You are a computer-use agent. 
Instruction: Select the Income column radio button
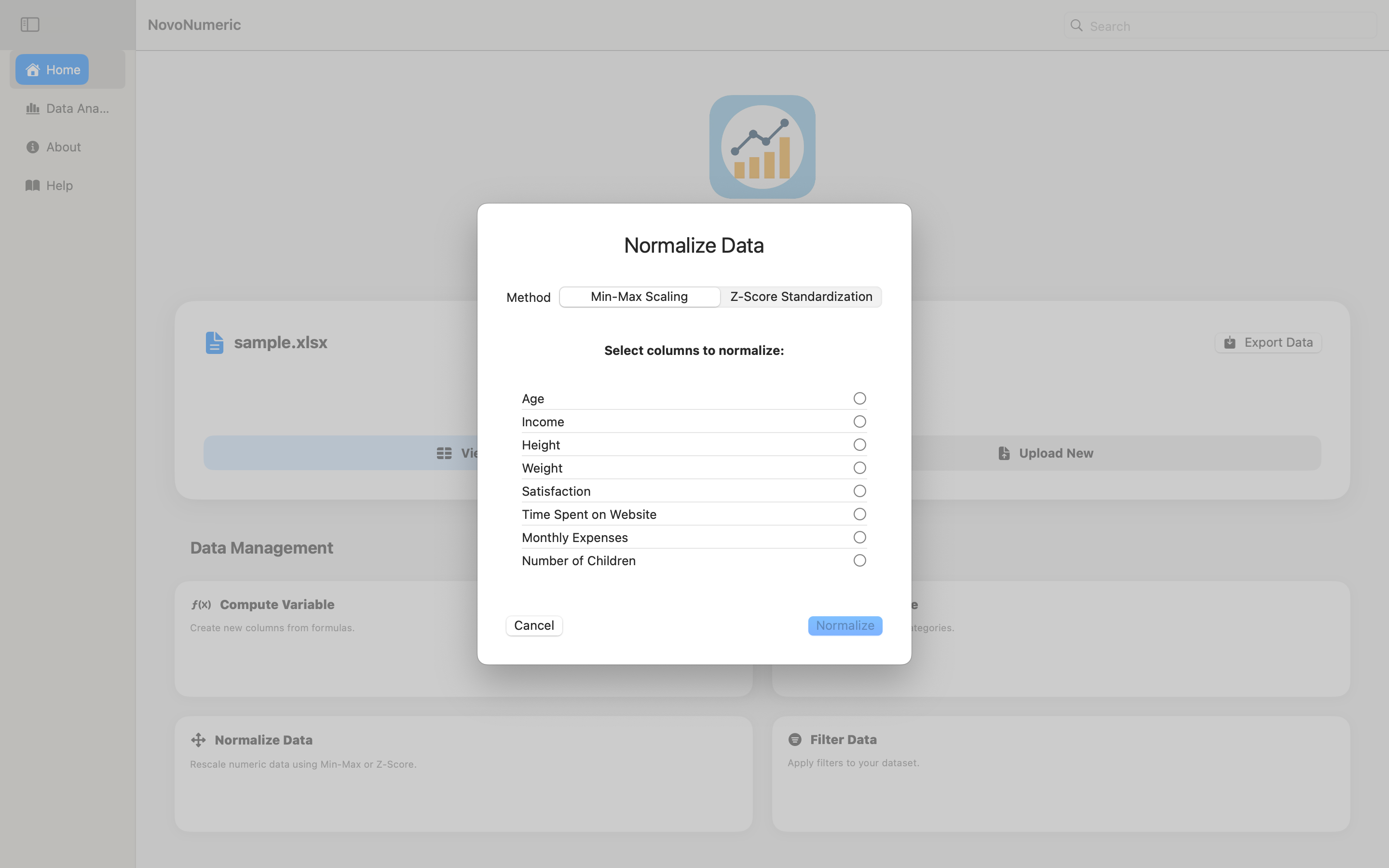[859, 421]
